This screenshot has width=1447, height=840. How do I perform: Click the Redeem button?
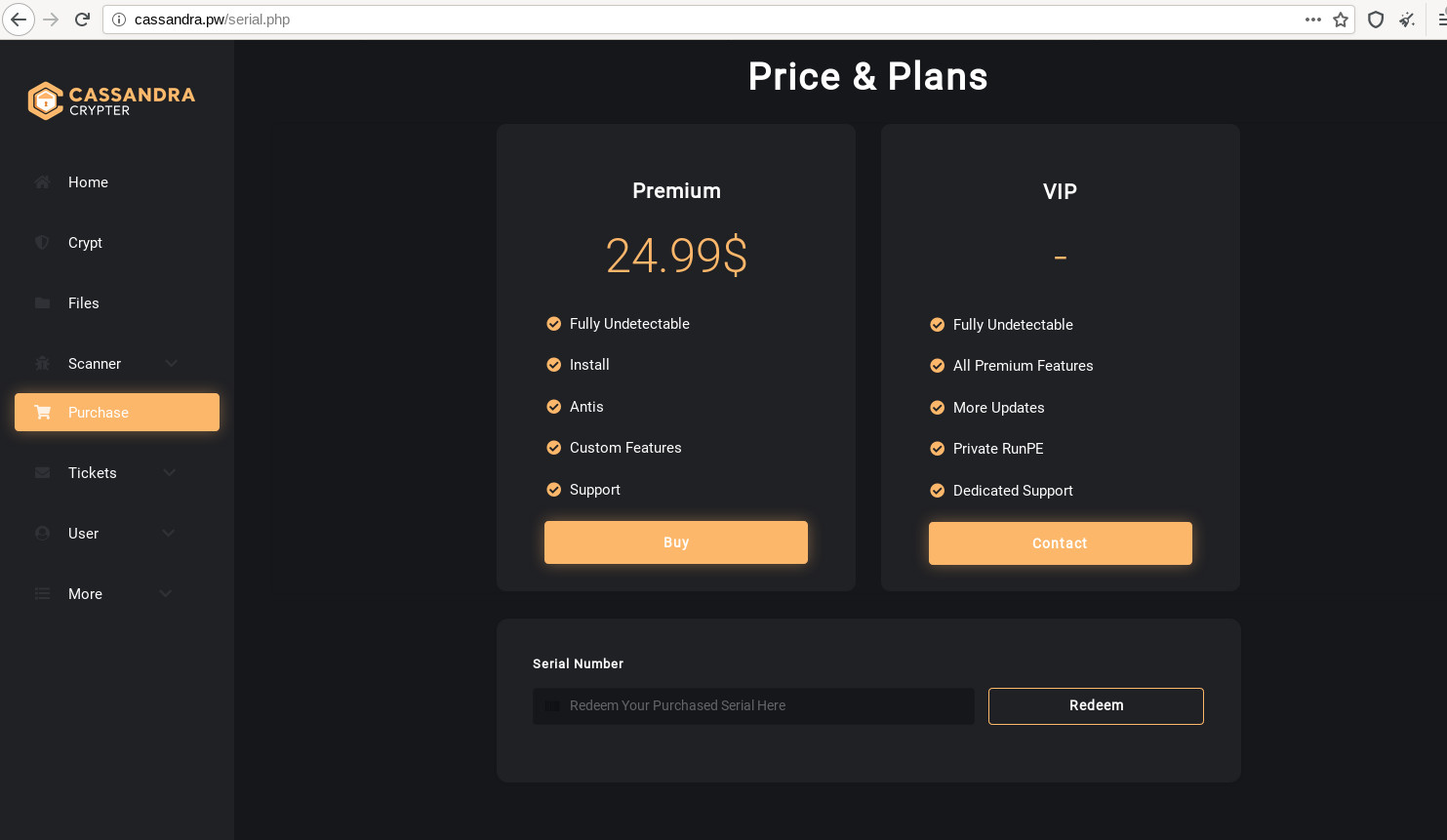pos(1096,705)
